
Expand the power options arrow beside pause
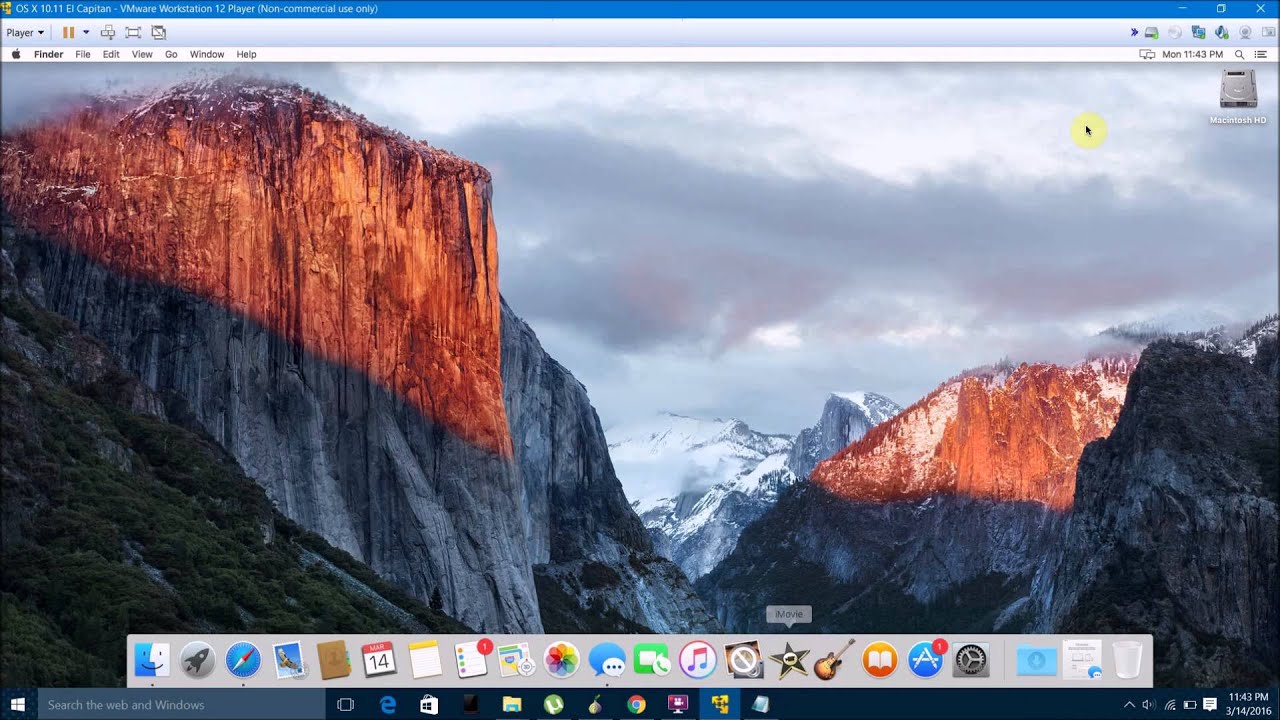pos(86,33)
